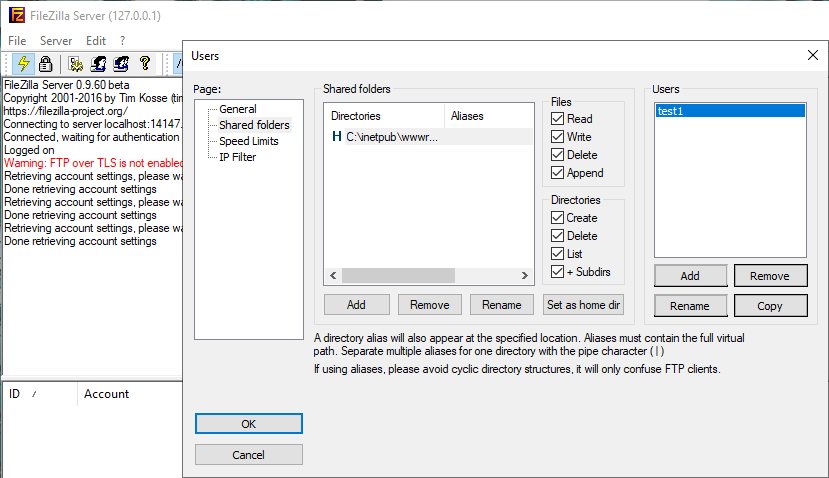Uncheck the Files Delete permission

pyautogui.click(x=557, y=154)
